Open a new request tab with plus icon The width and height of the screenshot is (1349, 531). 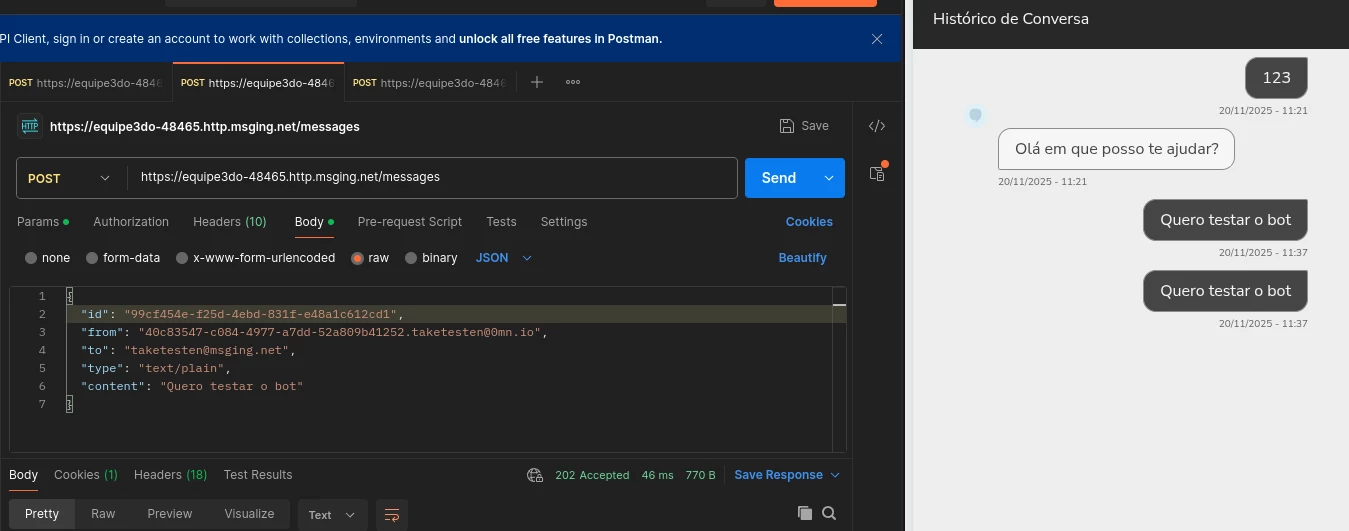[x=537, y=82]
